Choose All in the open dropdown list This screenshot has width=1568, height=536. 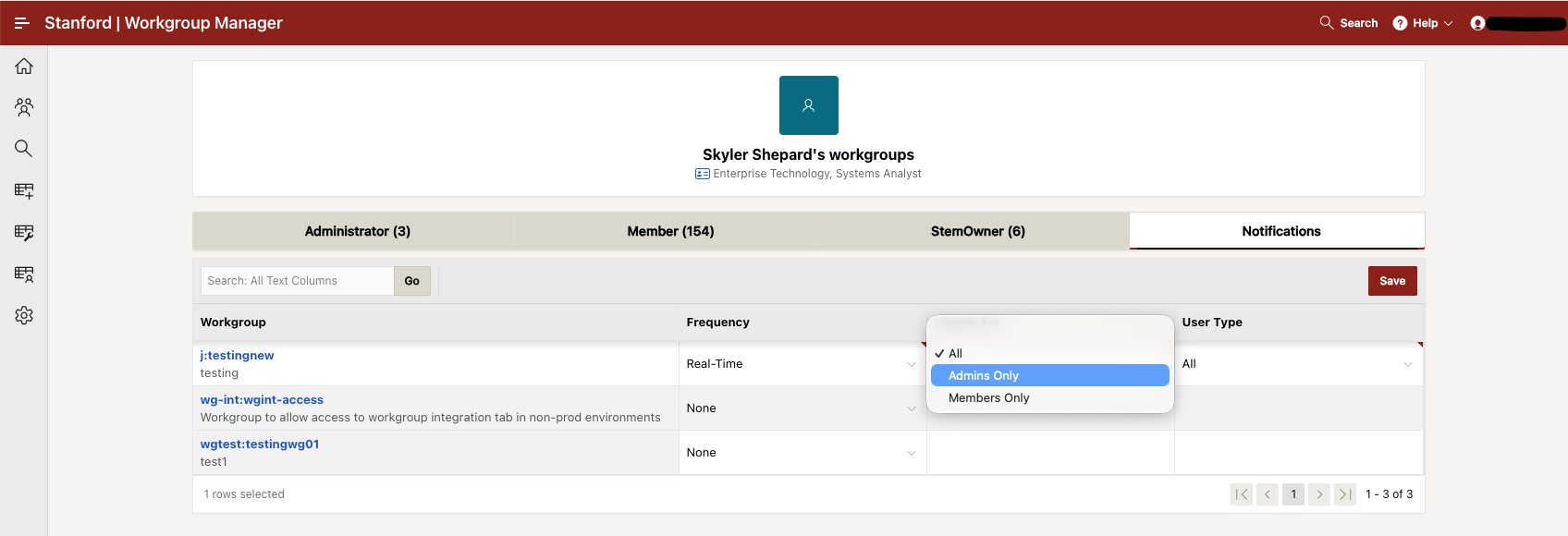tap(1050, 353)
